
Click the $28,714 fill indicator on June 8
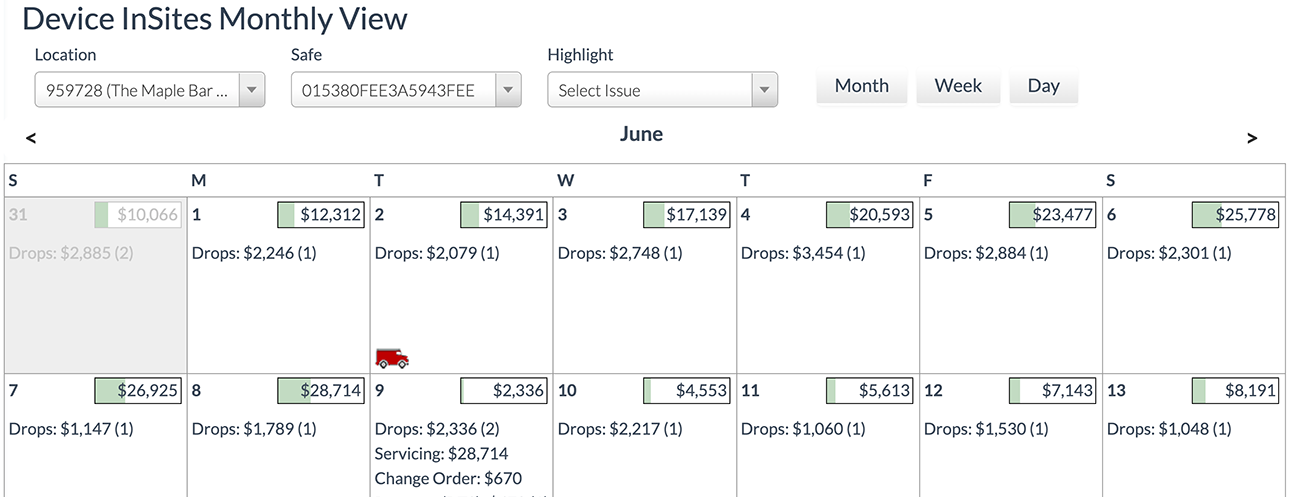321,391
